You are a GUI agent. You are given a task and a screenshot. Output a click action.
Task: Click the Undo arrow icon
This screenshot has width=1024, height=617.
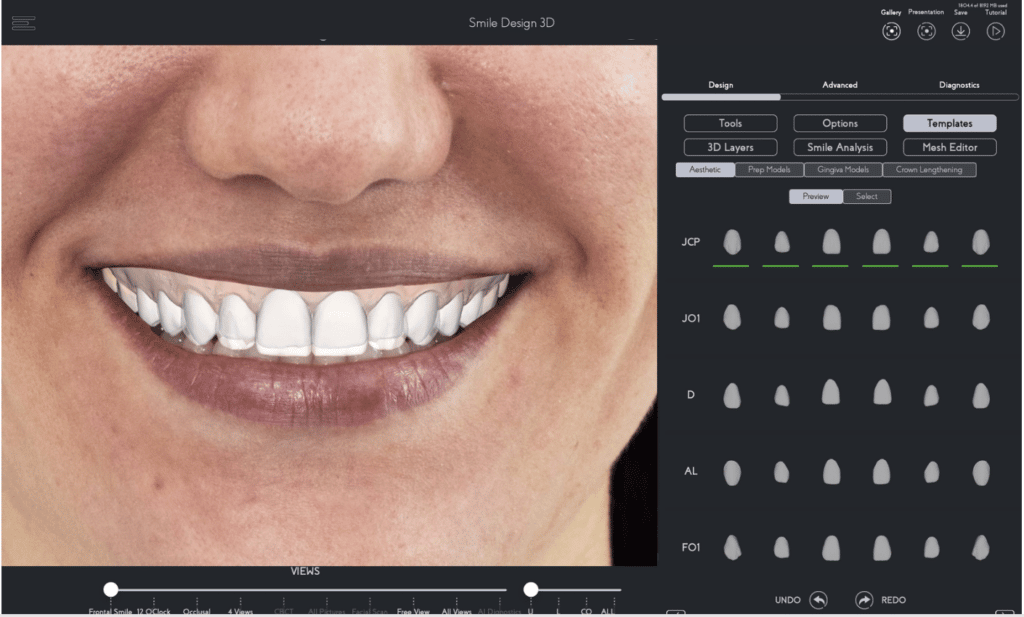[818, 600]
